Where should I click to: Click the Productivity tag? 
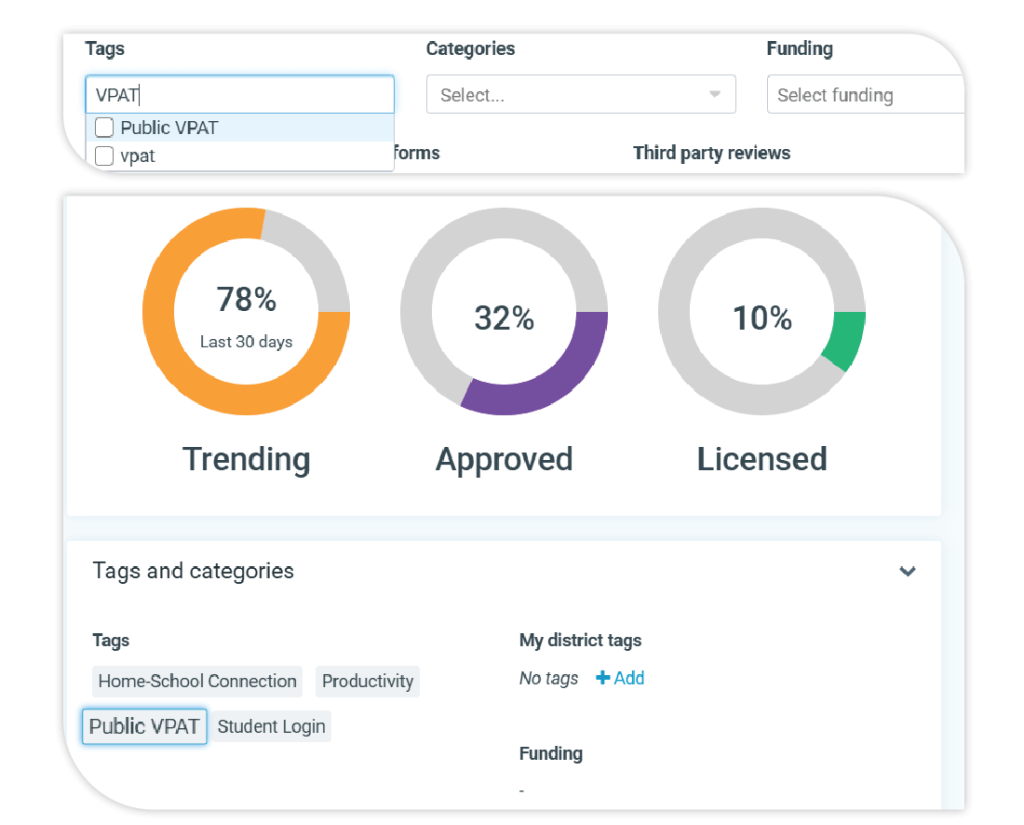pyautogui.click(x=368, y=681)
